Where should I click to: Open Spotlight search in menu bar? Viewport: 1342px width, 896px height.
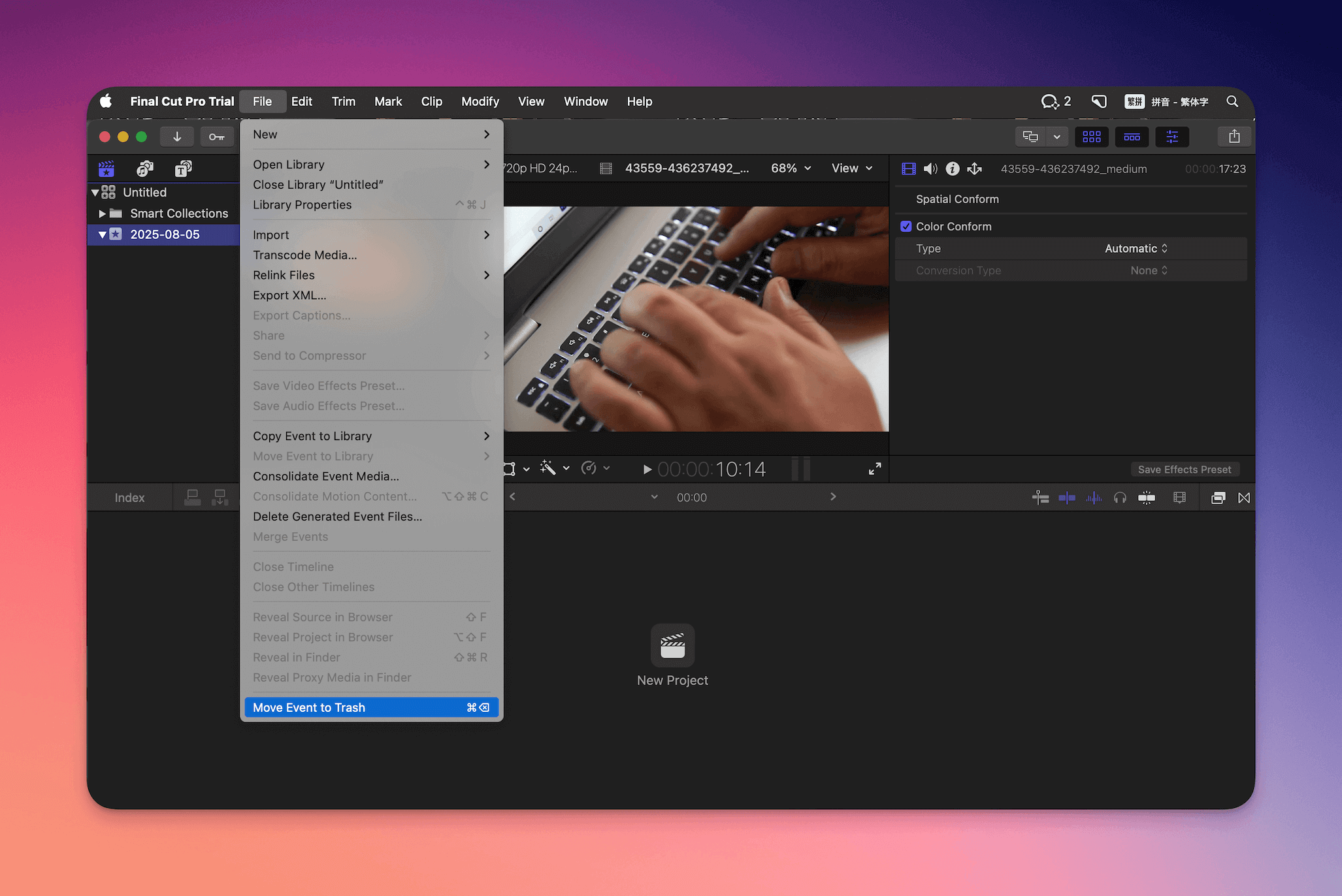click(x=1232, y=101)
